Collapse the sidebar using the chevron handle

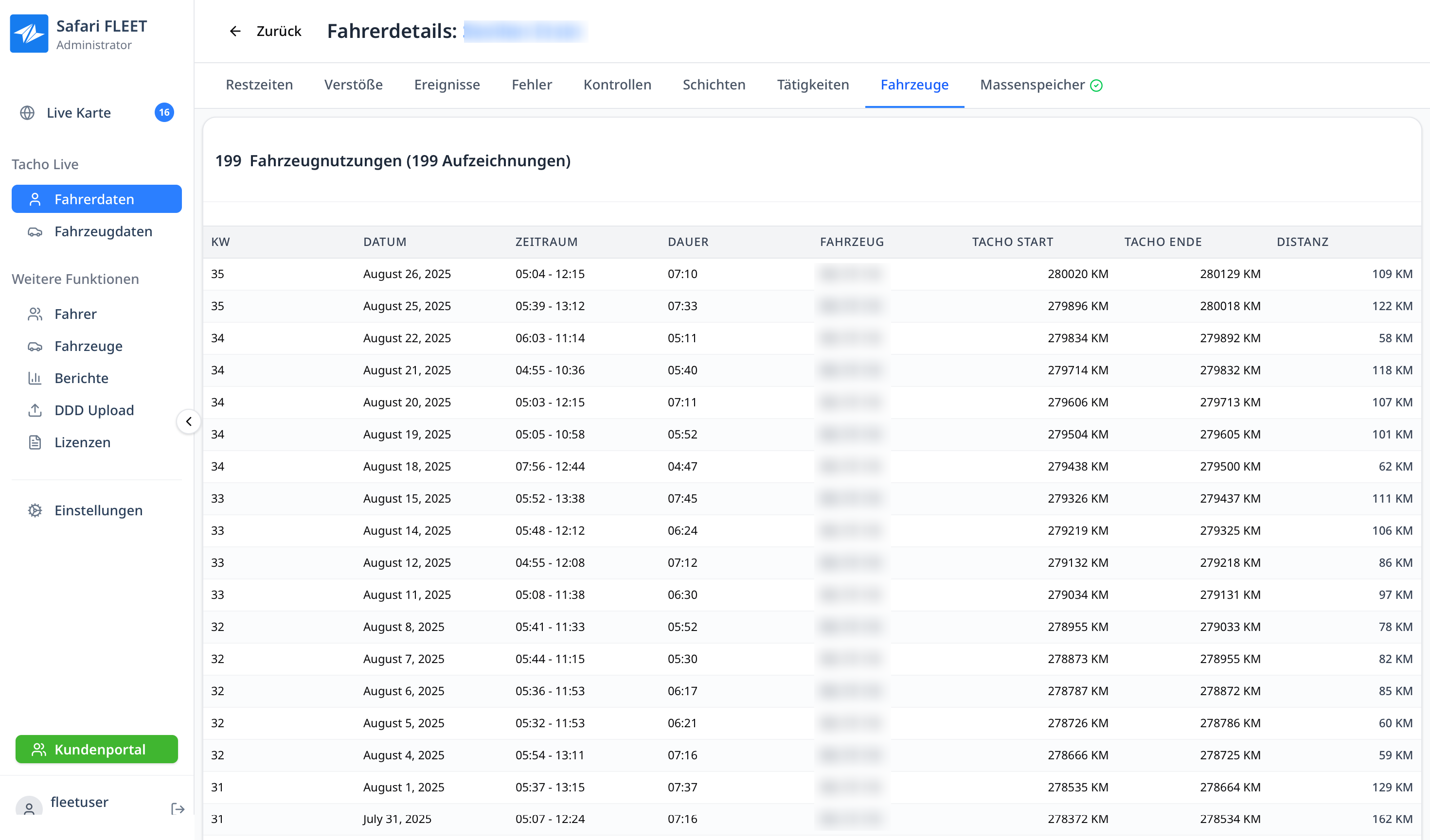click(x=188, y=422)
